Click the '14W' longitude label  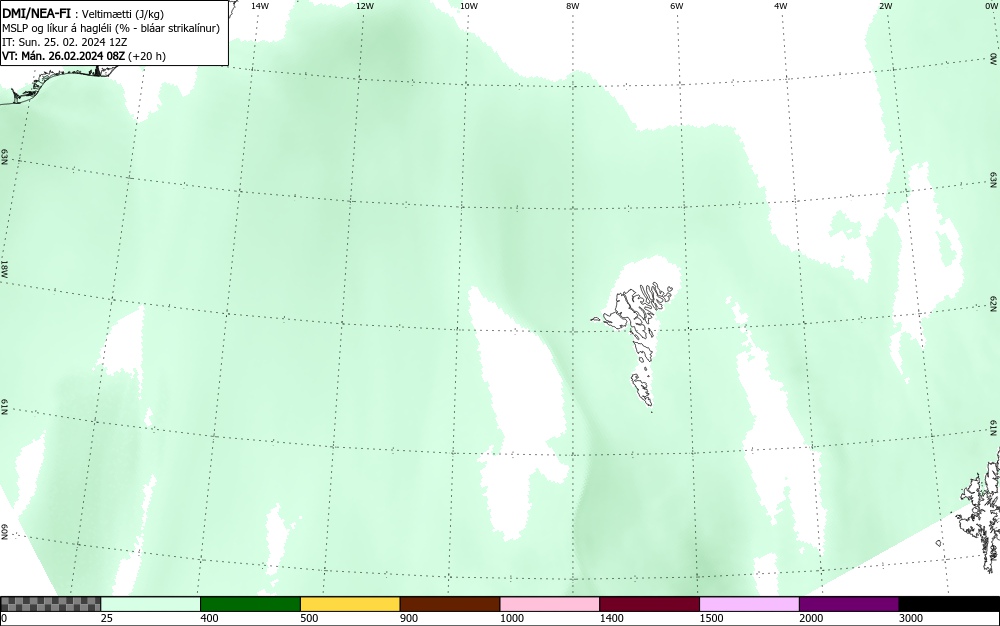pyautogui.click(x=260, y=6)
